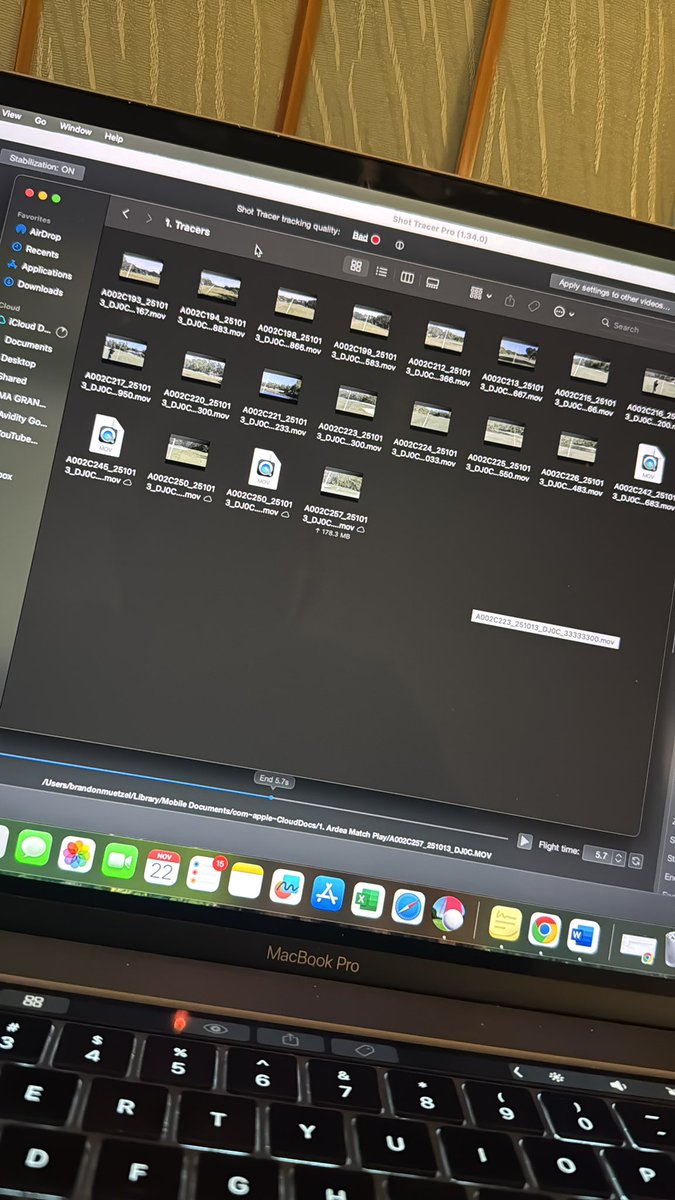Open the Help menu

114,137
